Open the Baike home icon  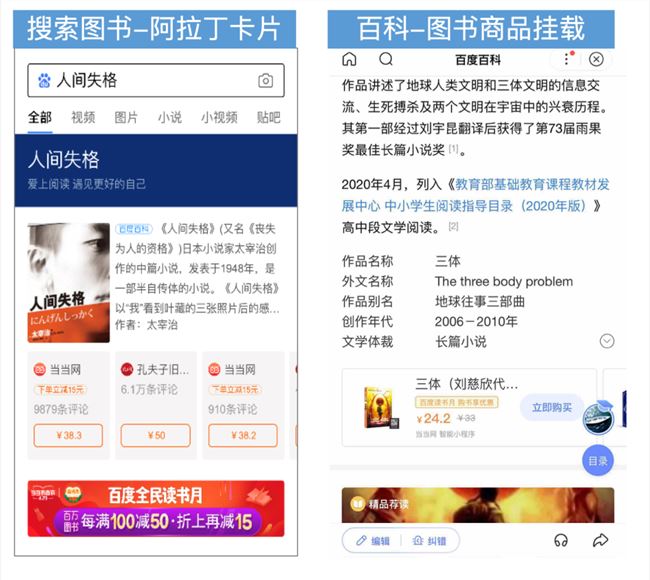click(x=349, y=59)
